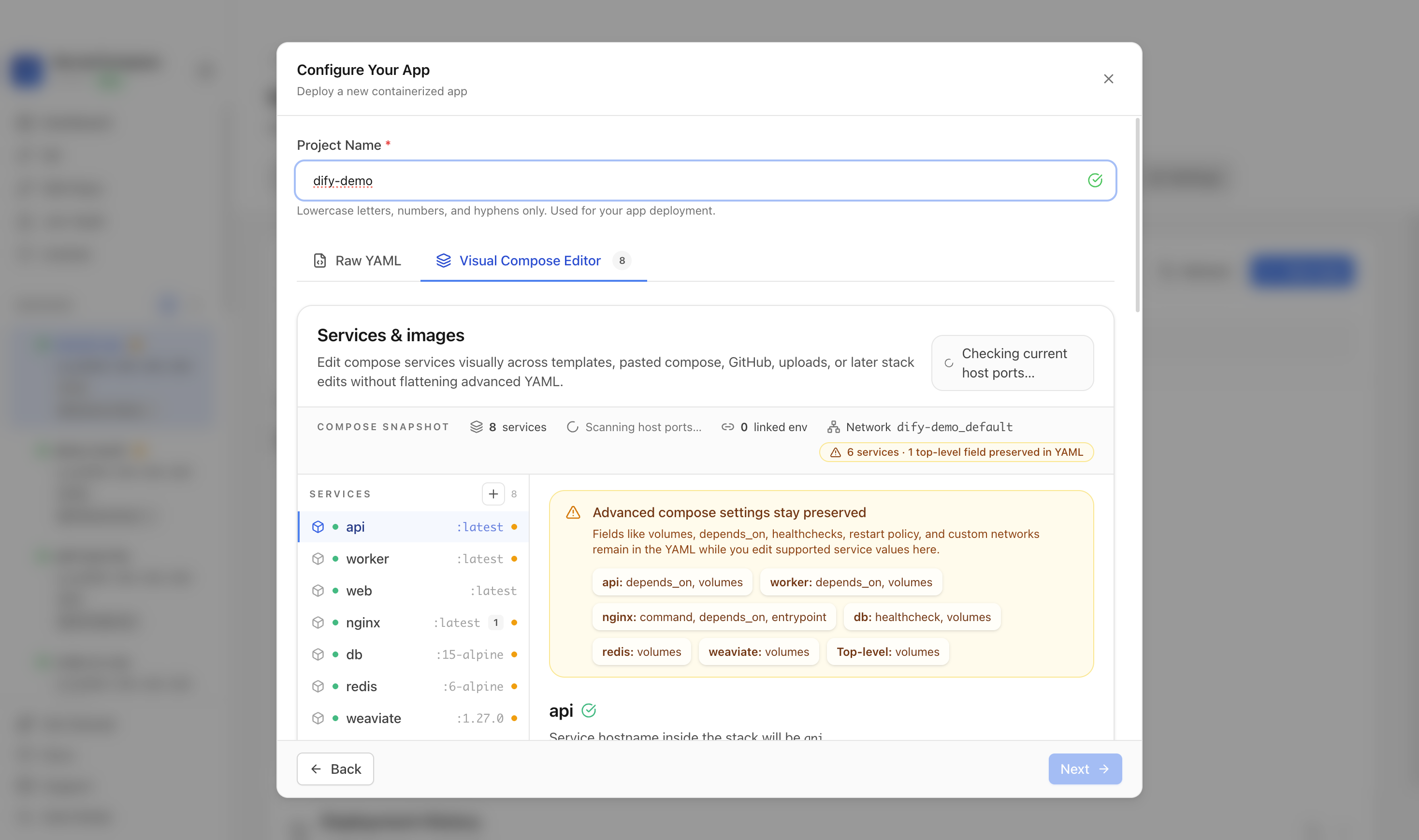Select the api service row

click(x=414, y=527)
